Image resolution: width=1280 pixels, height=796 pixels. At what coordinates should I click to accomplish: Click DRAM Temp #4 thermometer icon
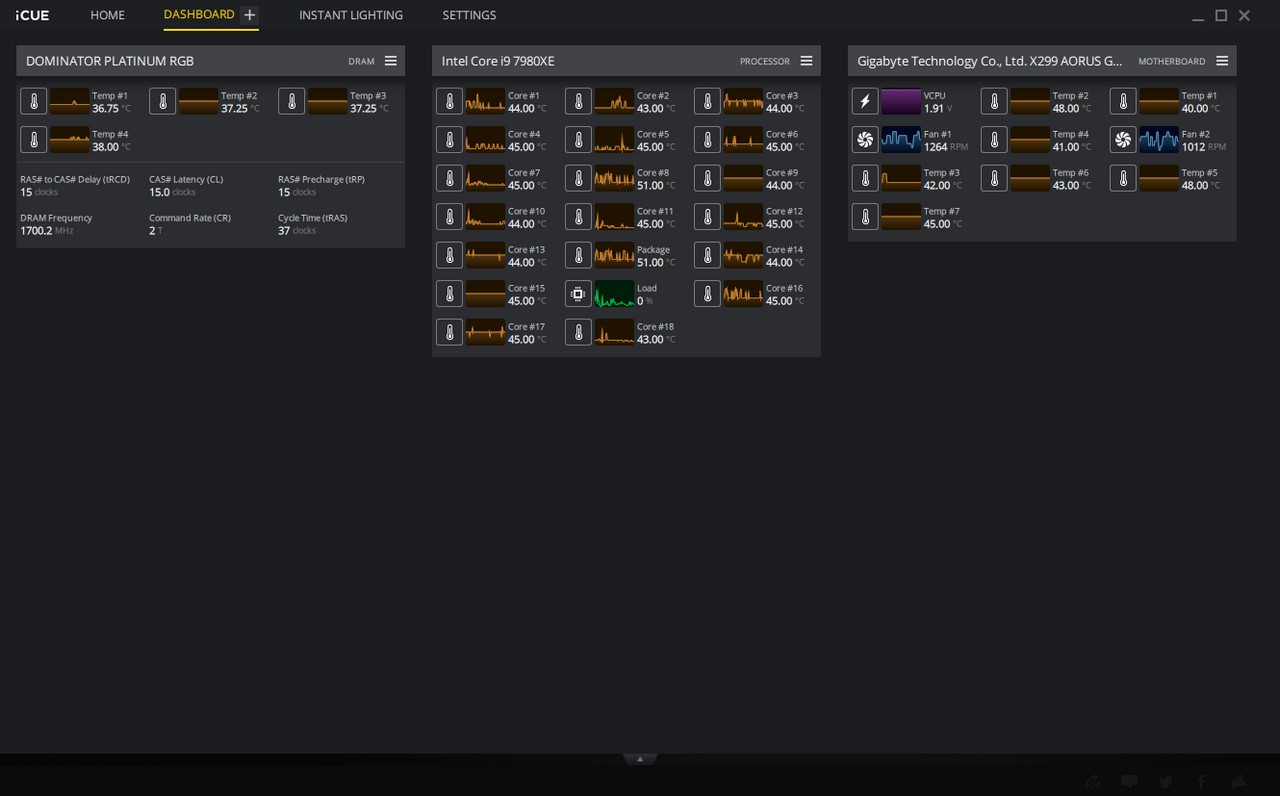click(x=33, y=140)
